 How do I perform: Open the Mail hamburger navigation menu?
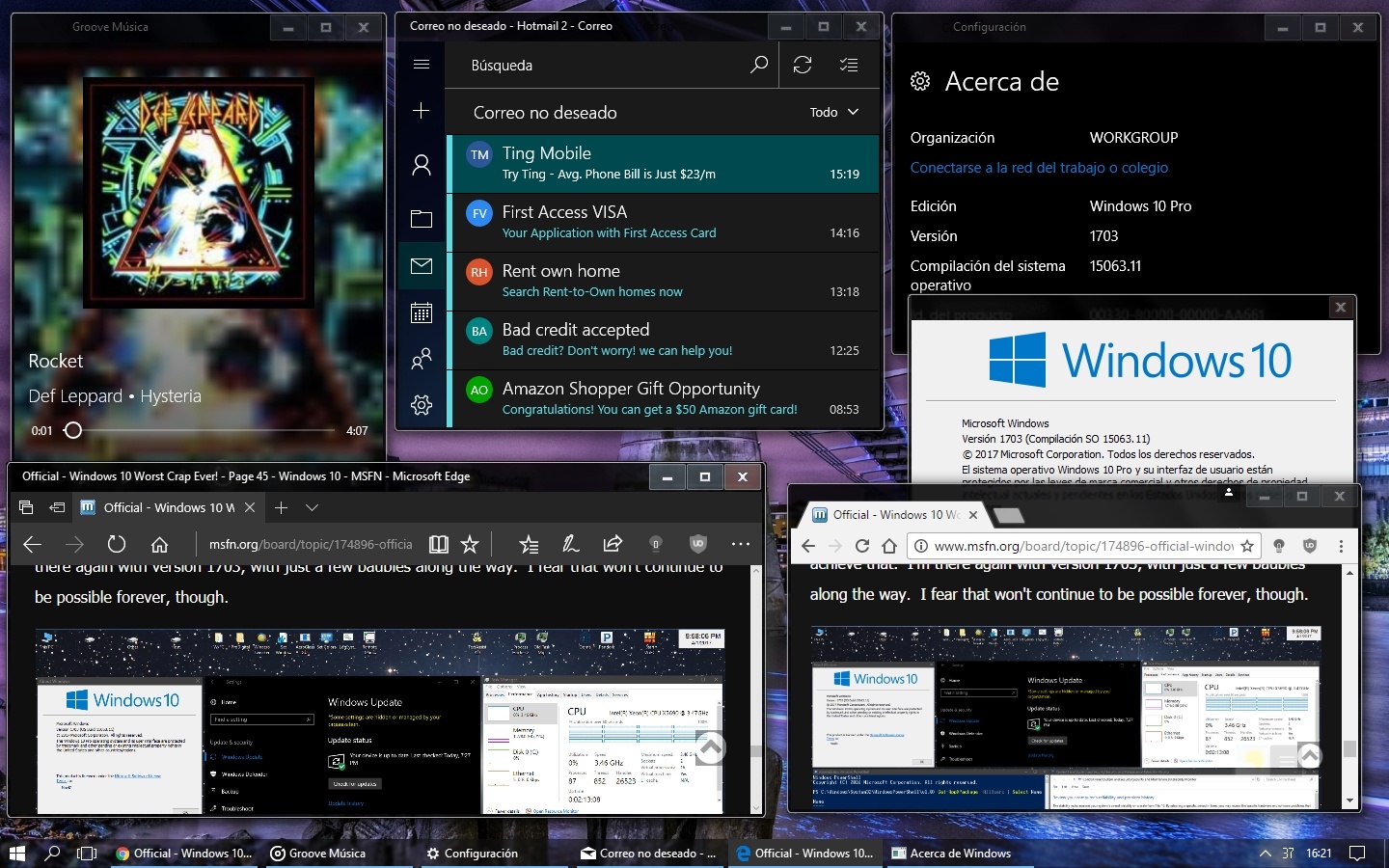(x=421, y=65)
